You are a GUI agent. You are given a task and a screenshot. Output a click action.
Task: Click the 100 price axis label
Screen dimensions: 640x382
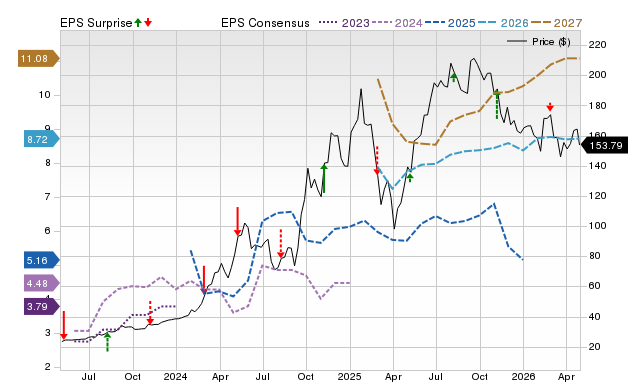(x=597, y=226)
